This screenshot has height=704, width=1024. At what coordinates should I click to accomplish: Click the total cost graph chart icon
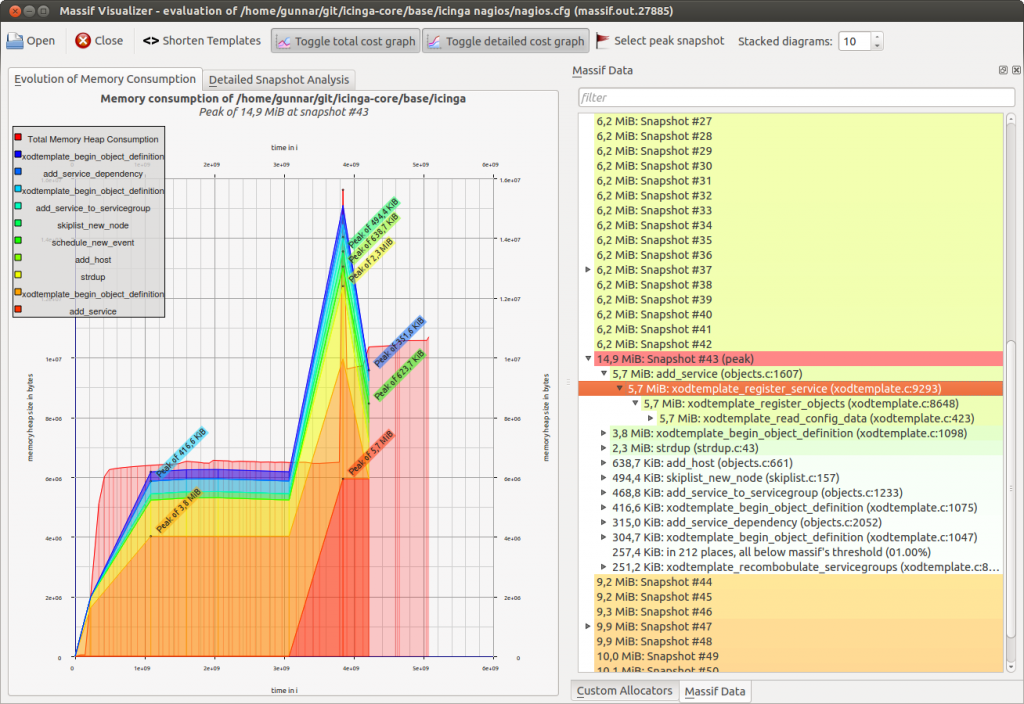coord(283,41)
